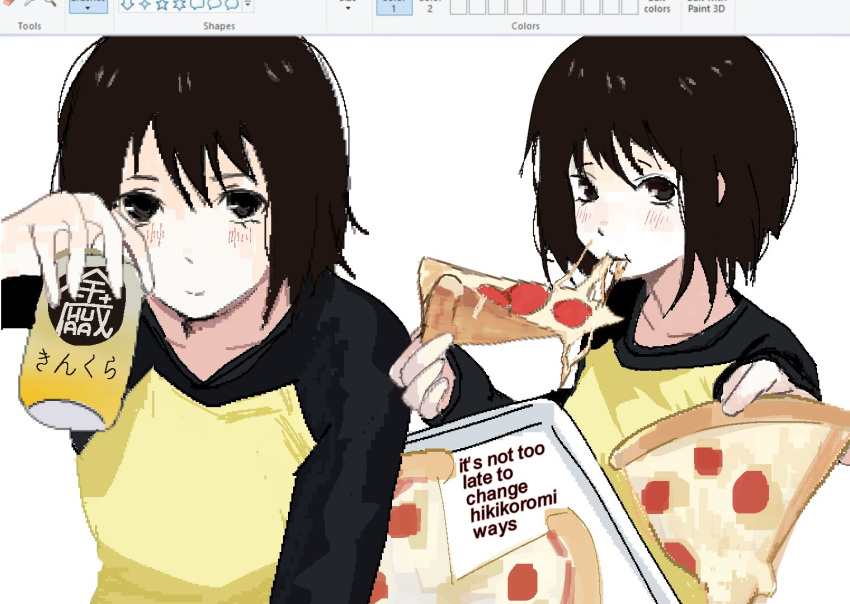Screen dimensions: 850x604
Task: Open Edit colors
Action: 657,8
